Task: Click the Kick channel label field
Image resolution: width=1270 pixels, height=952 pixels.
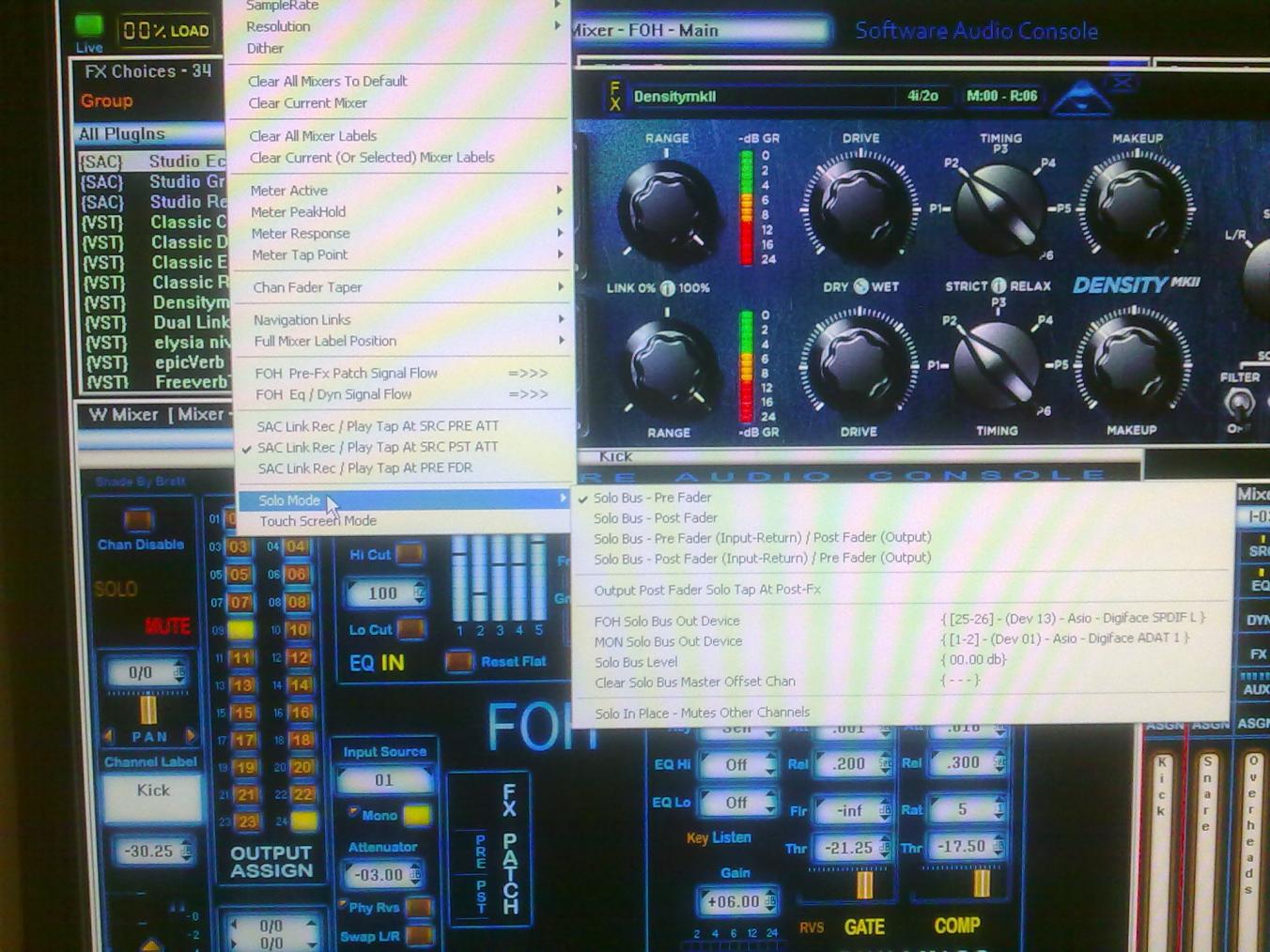Action: pos(152,797)
